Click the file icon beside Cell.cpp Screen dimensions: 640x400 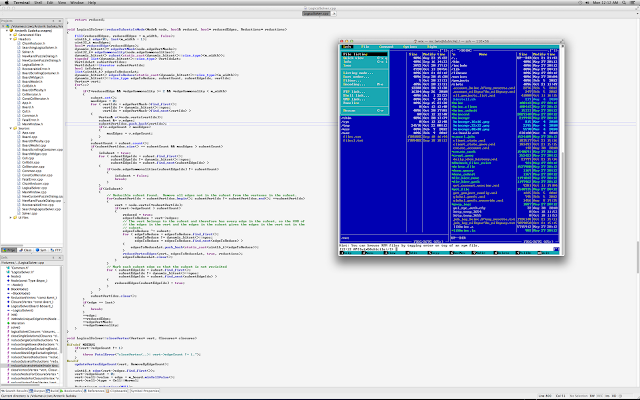(x=19, y=158)
